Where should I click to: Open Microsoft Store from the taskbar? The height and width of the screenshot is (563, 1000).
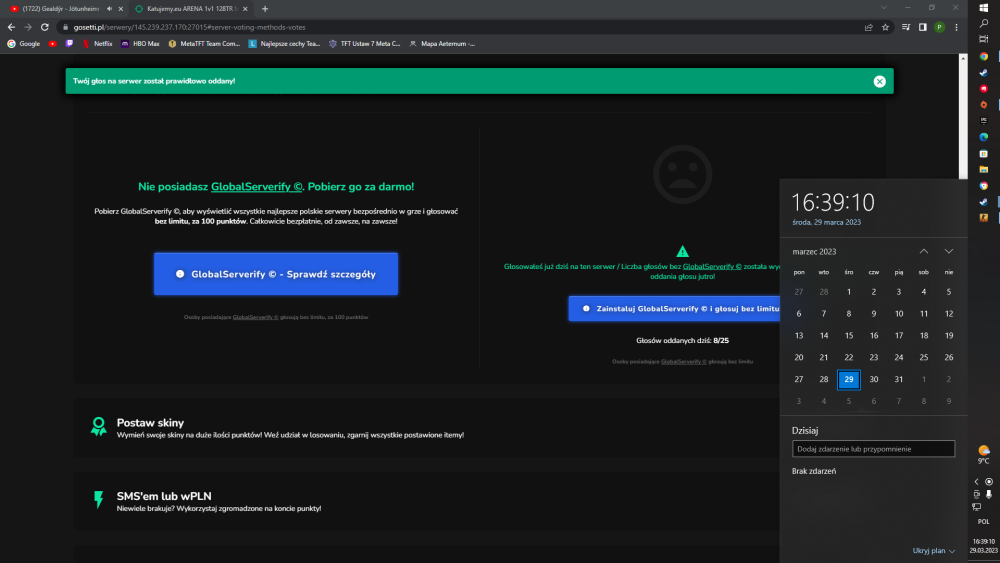984,154
